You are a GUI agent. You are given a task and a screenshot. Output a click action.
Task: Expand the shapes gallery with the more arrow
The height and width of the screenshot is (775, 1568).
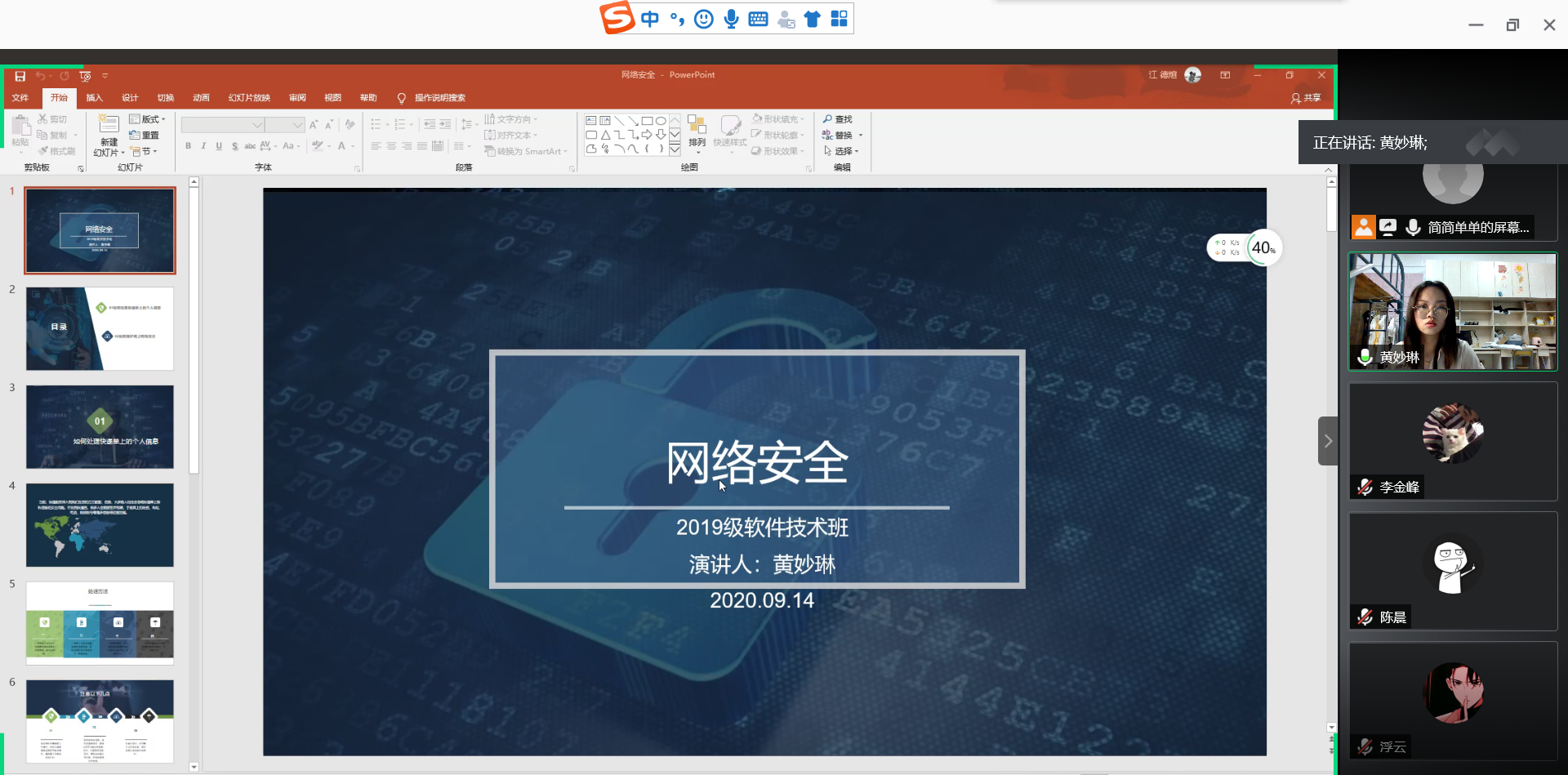coord(675,150)
